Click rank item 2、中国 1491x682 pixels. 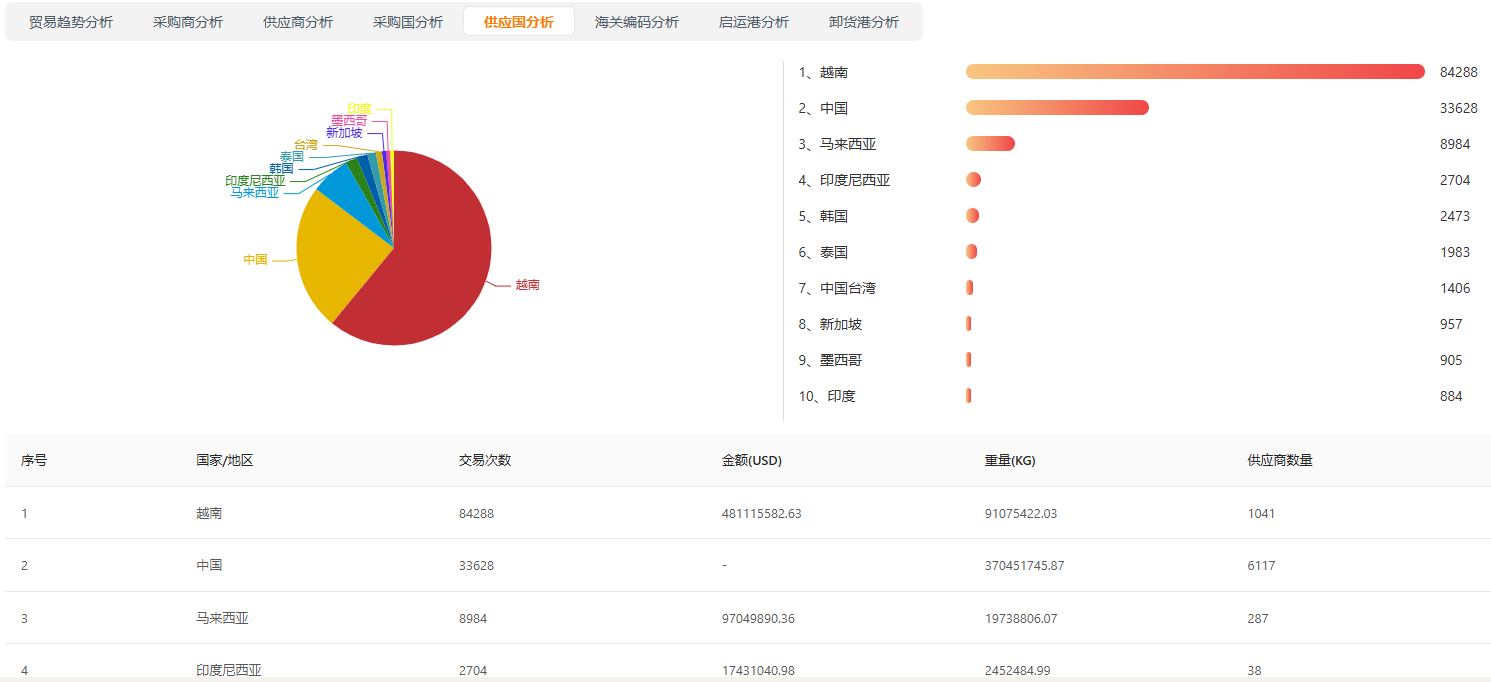823,108
